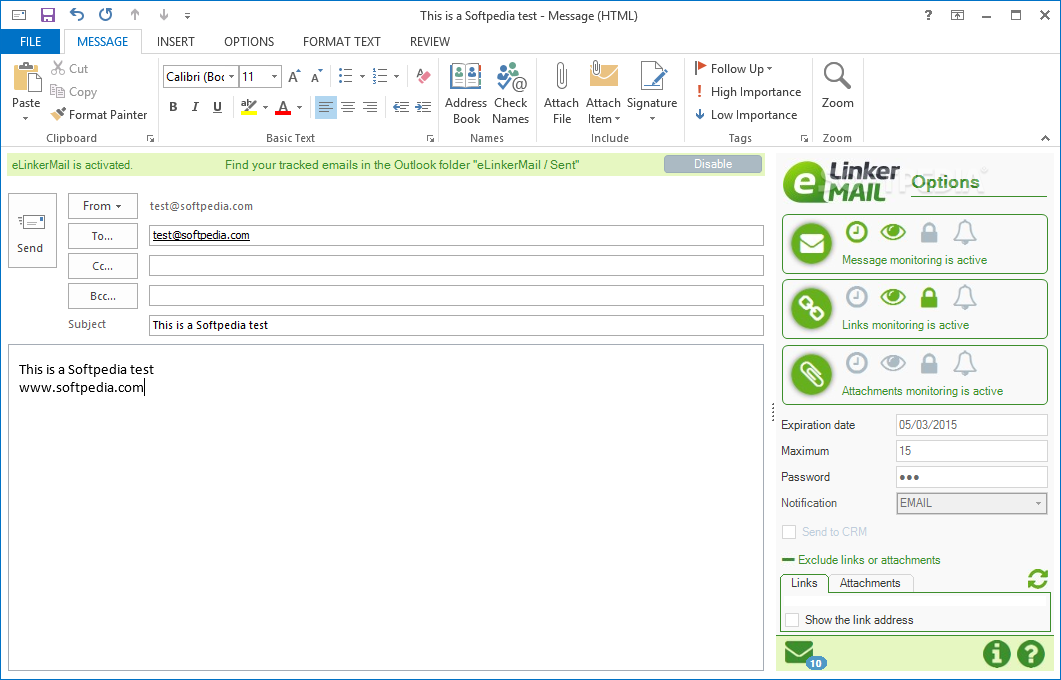Open the font size dropdown
This screenshot has width=1061, height=680.
[274, 76]
